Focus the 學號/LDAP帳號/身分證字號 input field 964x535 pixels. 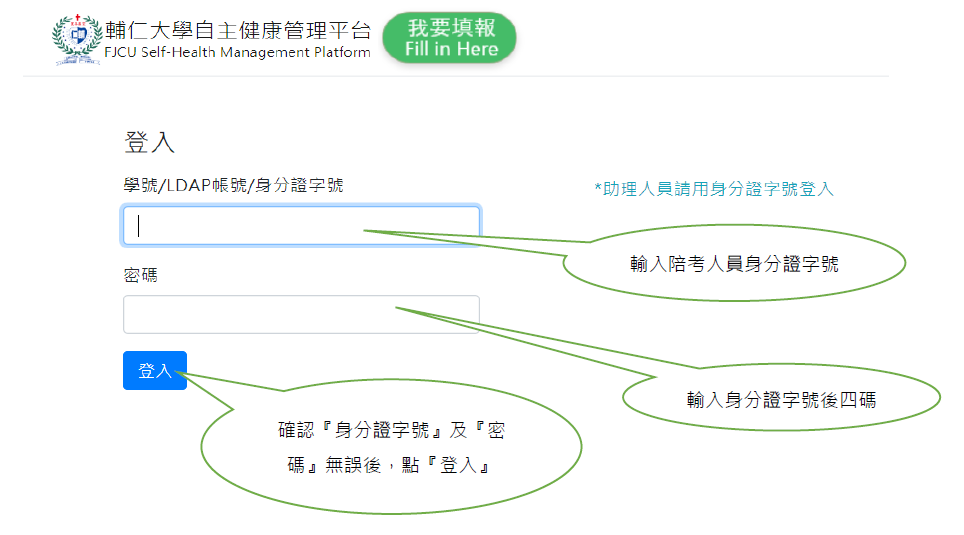(301, 226)
